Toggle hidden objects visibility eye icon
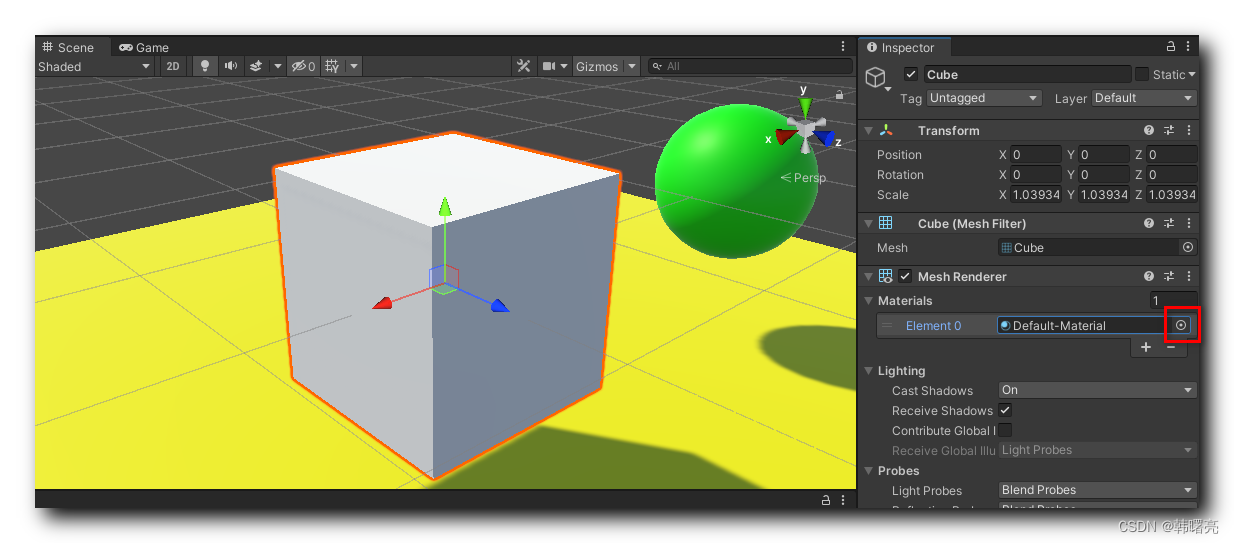Screen dimensions: 1234x543 point(302,66)
